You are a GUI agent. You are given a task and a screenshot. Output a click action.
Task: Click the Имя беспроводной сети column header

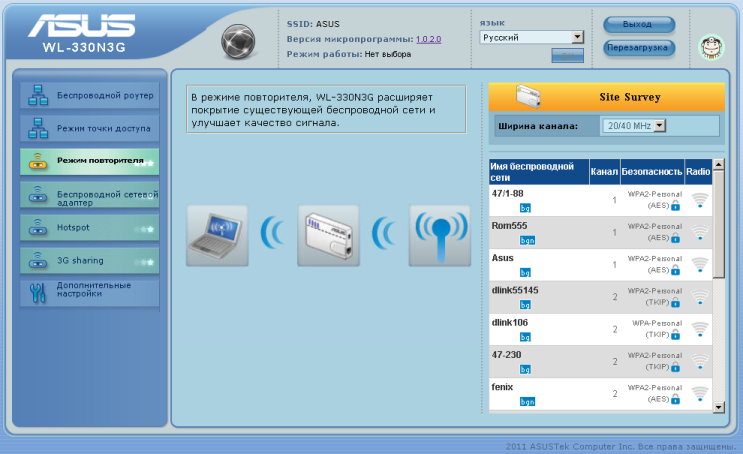click(x=539, y=172)
